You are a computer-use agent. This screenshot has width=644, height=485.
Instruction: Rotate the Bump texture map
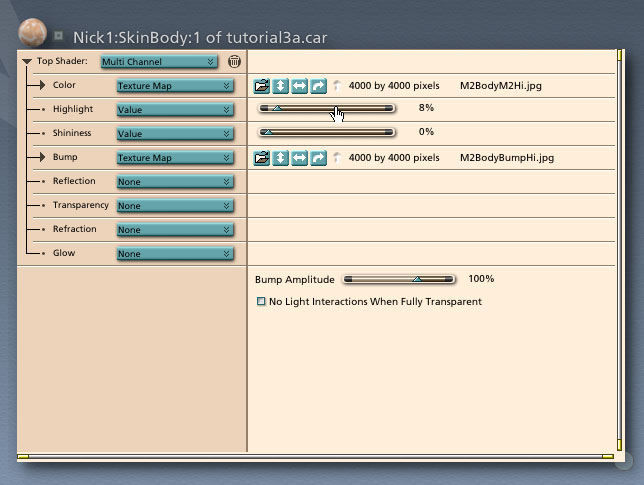coord(318,158)
